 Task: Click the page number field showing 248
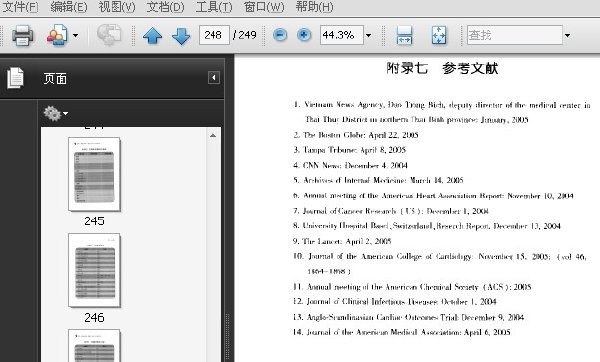pyautogui.click(x=214, y=35)
